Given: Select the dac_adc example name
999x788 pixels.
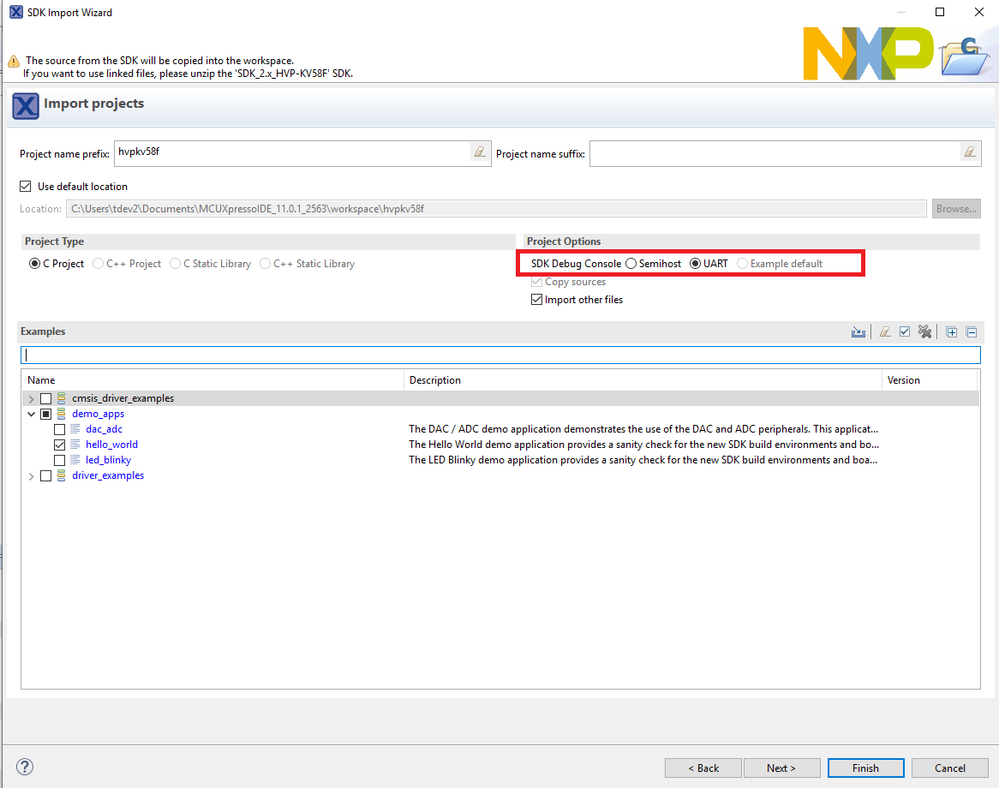Looking at the screenshot, I should coord(104,429).
